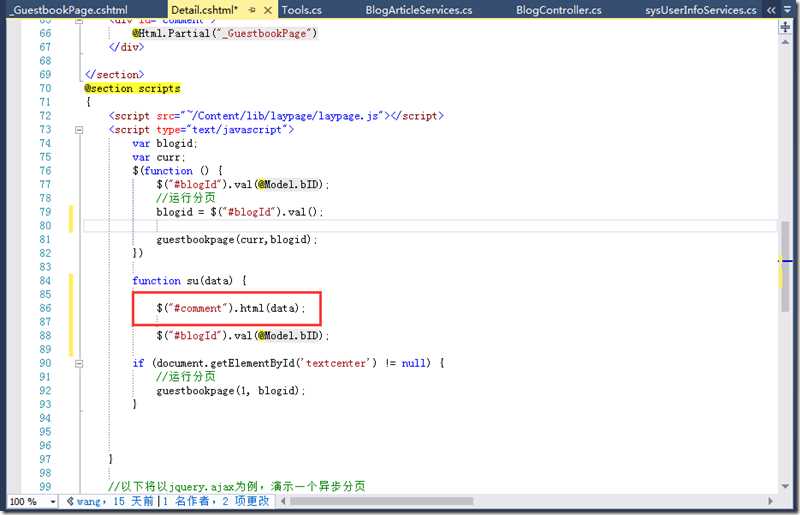This screenshot has height=515, width=800.
Task: Click the horizontal scrollbar right arrow
Action: point(770,501)
